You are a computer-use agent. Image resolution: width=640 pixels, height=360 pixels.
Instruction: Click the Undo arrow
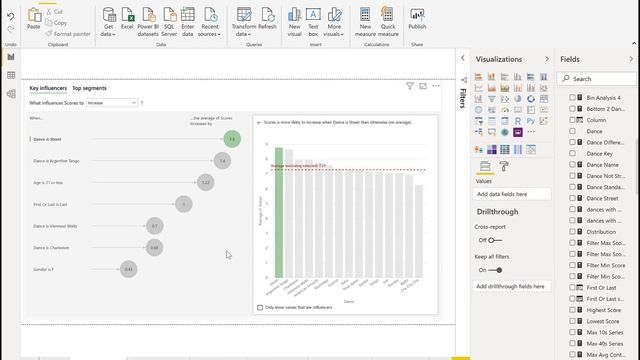click(x=11, y=16)
